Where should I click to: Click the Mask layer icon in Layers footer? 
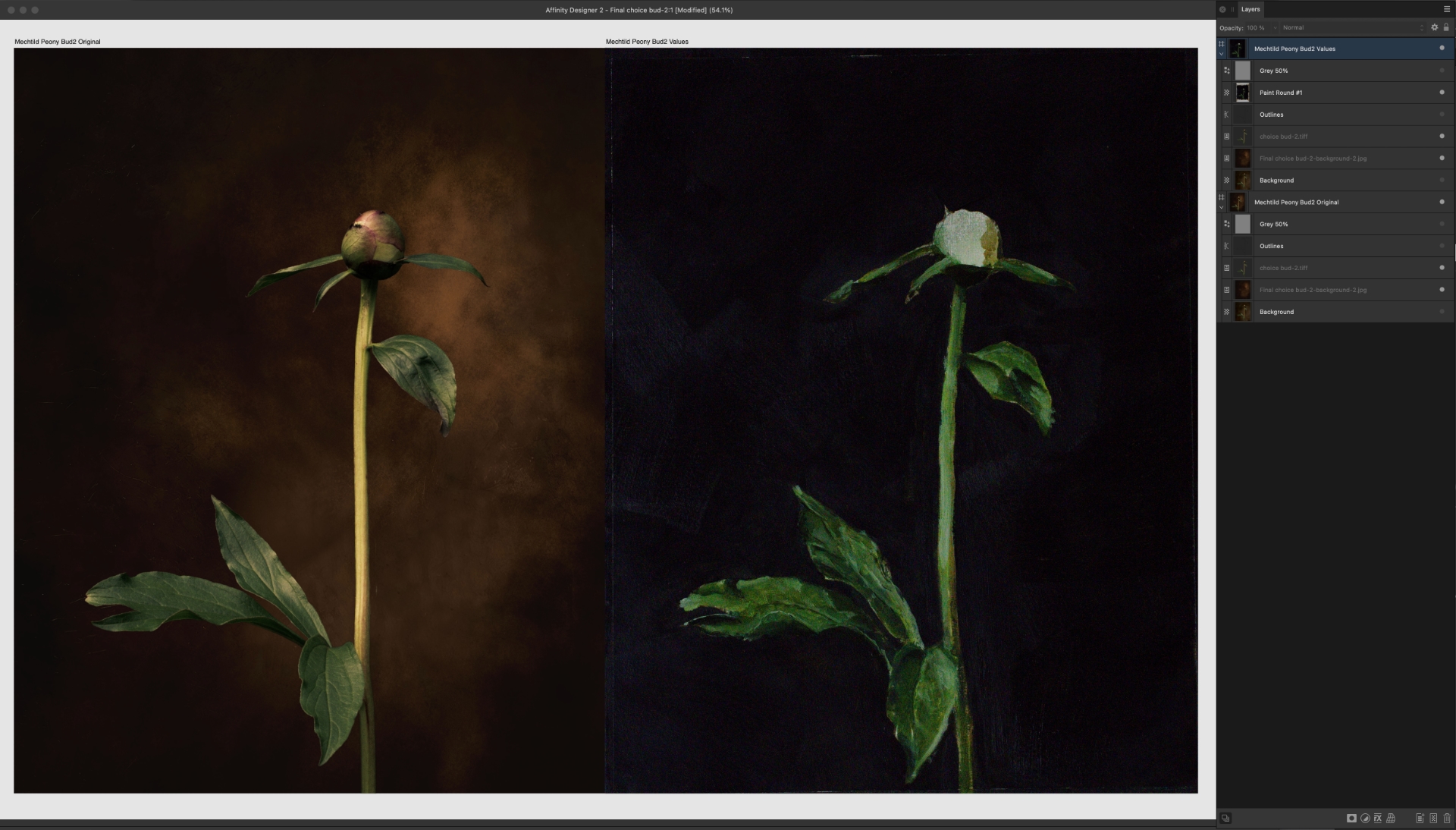tap(1351, 818)
